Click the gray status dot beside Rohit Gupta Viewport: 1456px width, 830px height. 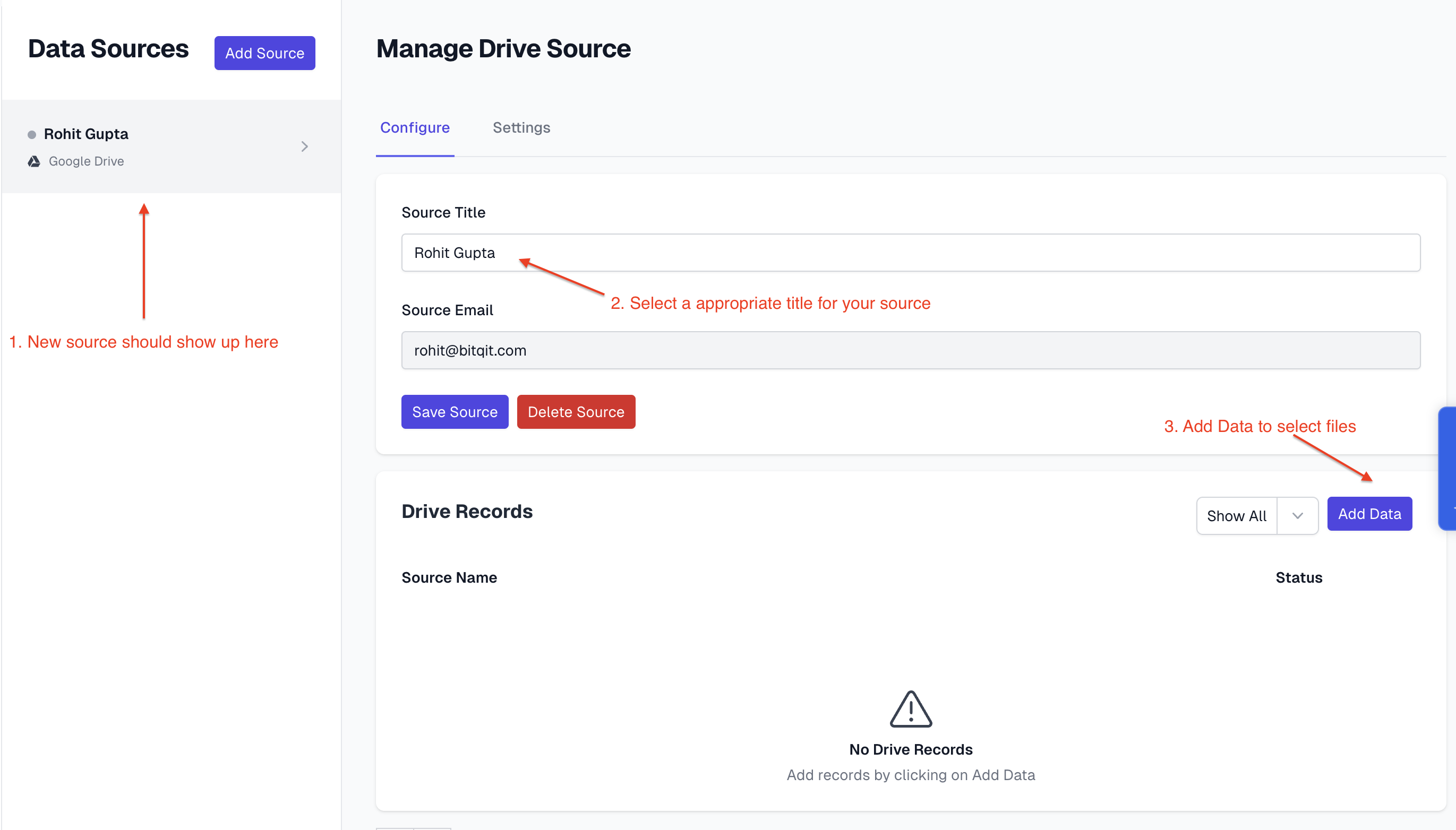[32, 135]
